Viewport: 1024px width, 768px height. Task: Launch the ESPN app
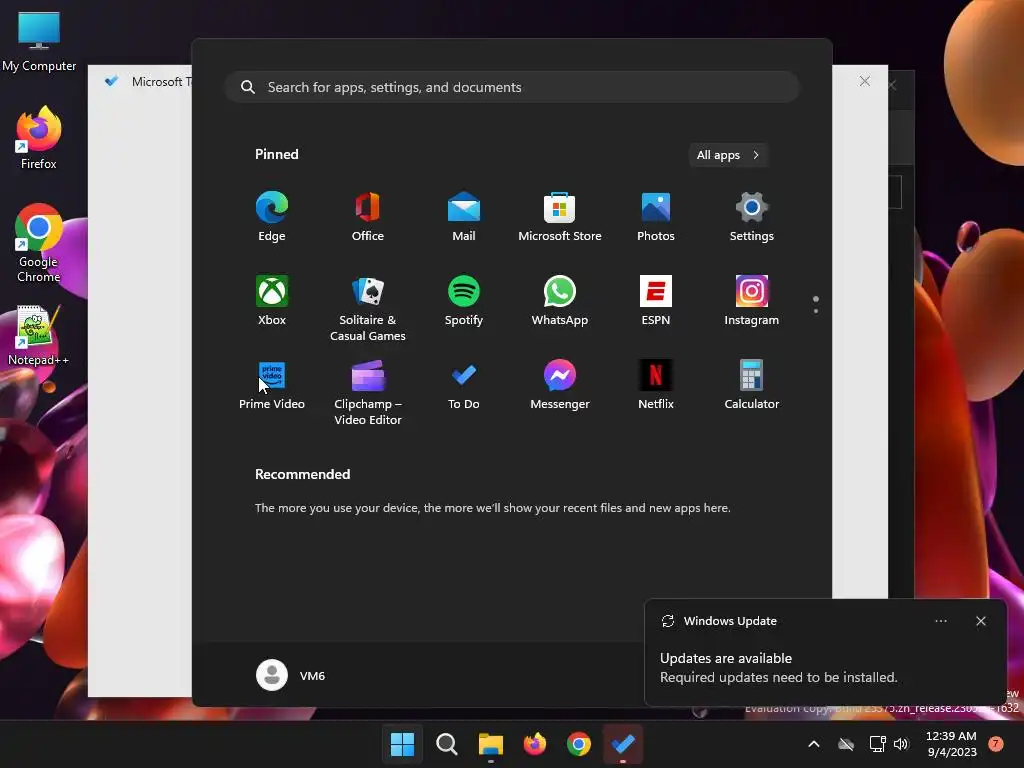click(x=656, y=302)
